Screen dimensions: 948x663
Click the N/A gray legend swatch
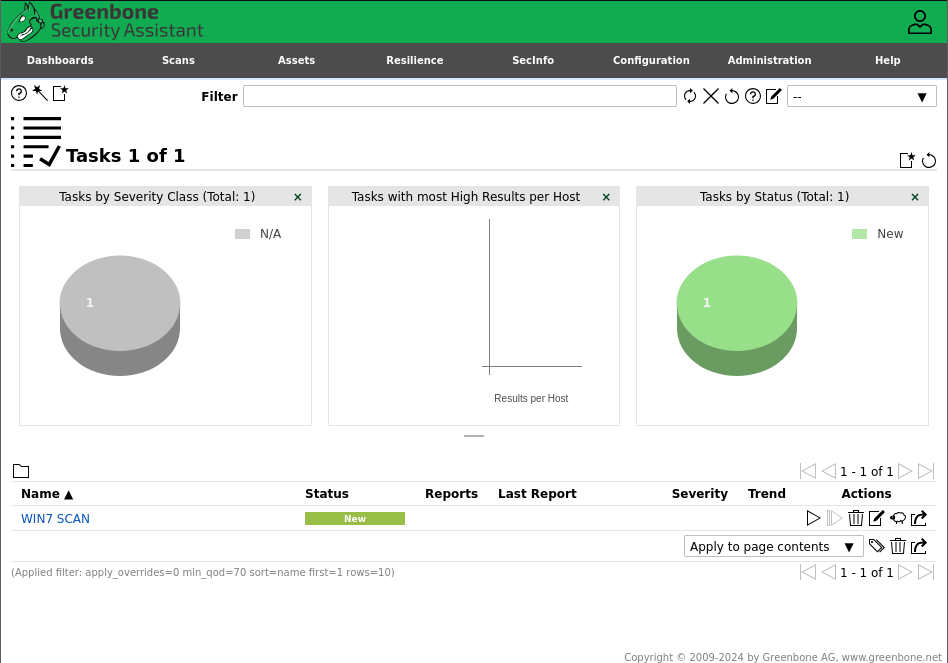(x=242, y=234)
